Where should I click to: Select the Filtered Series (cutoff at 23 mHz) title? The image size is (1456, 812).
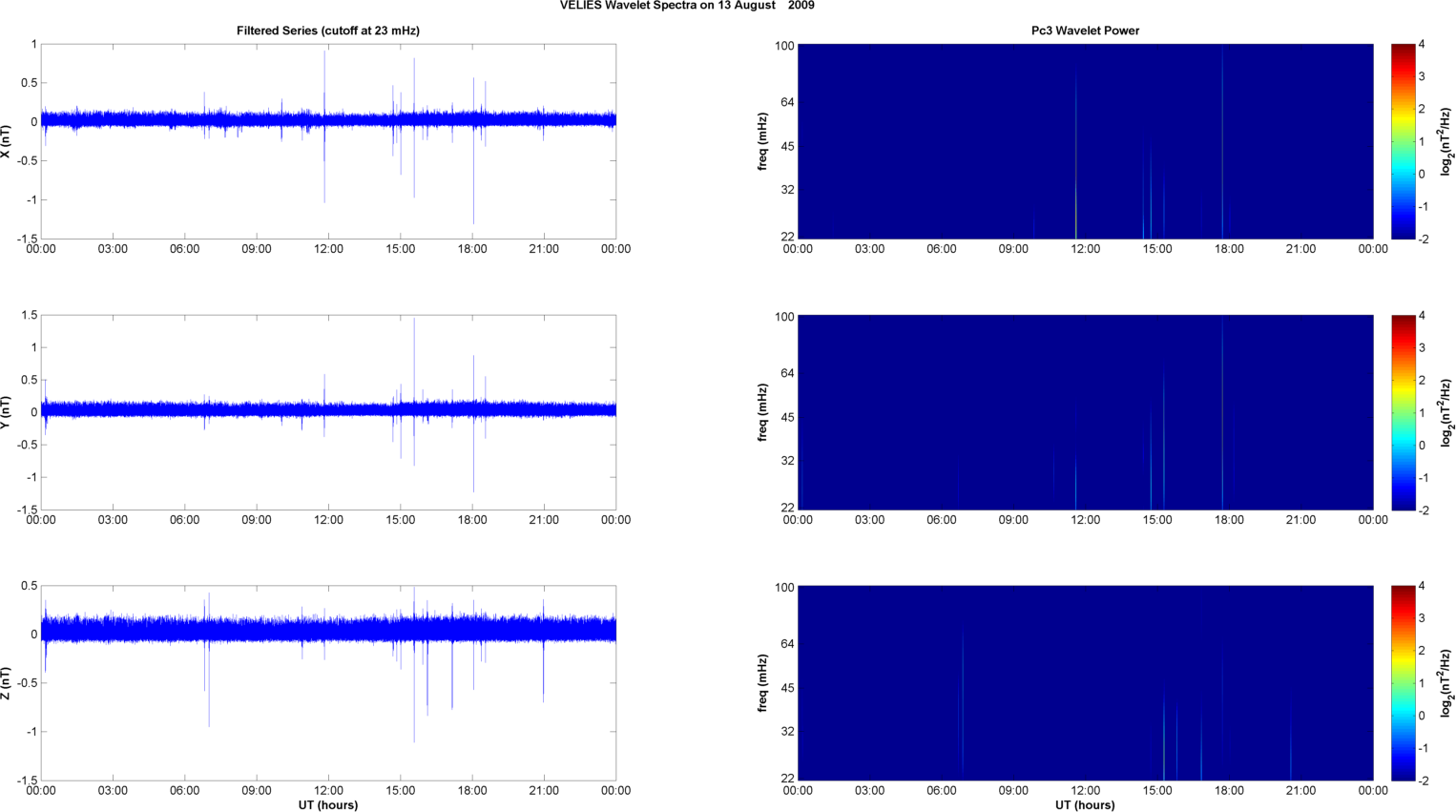point(328,31)
